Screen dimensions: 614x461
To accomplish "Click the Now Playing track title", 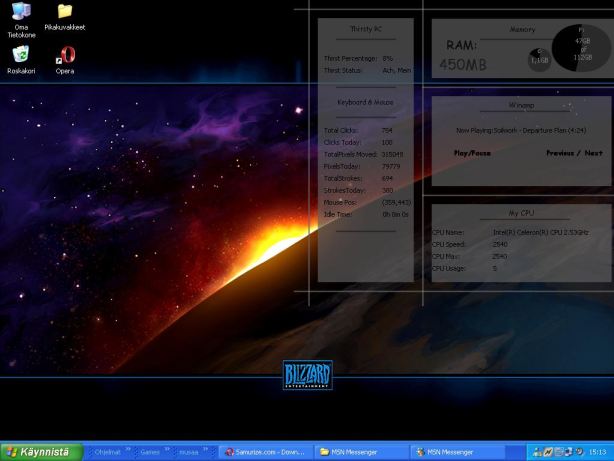I will [x=521, y=130].
